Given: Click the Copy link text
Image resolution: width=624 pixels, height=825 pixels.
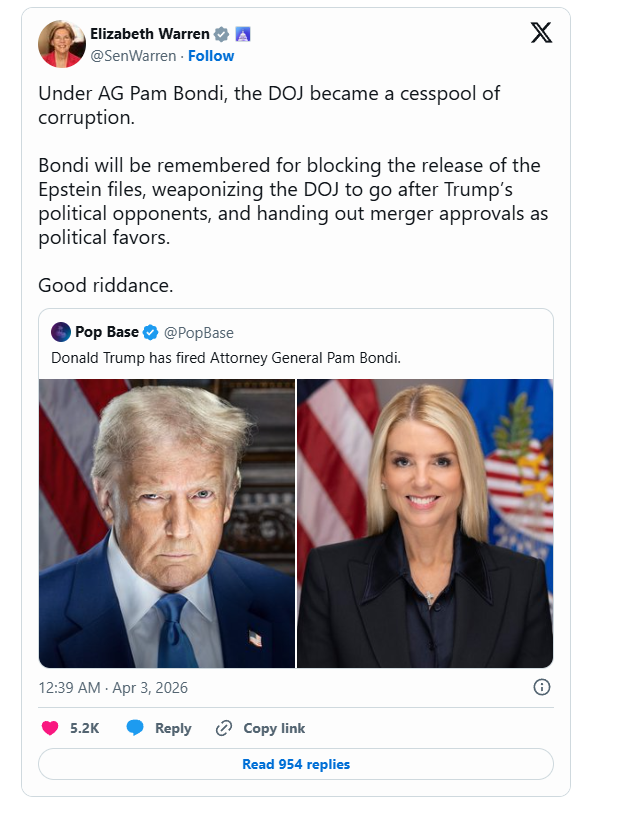Looking at the screenshot, I should click(x=274, y=728).
